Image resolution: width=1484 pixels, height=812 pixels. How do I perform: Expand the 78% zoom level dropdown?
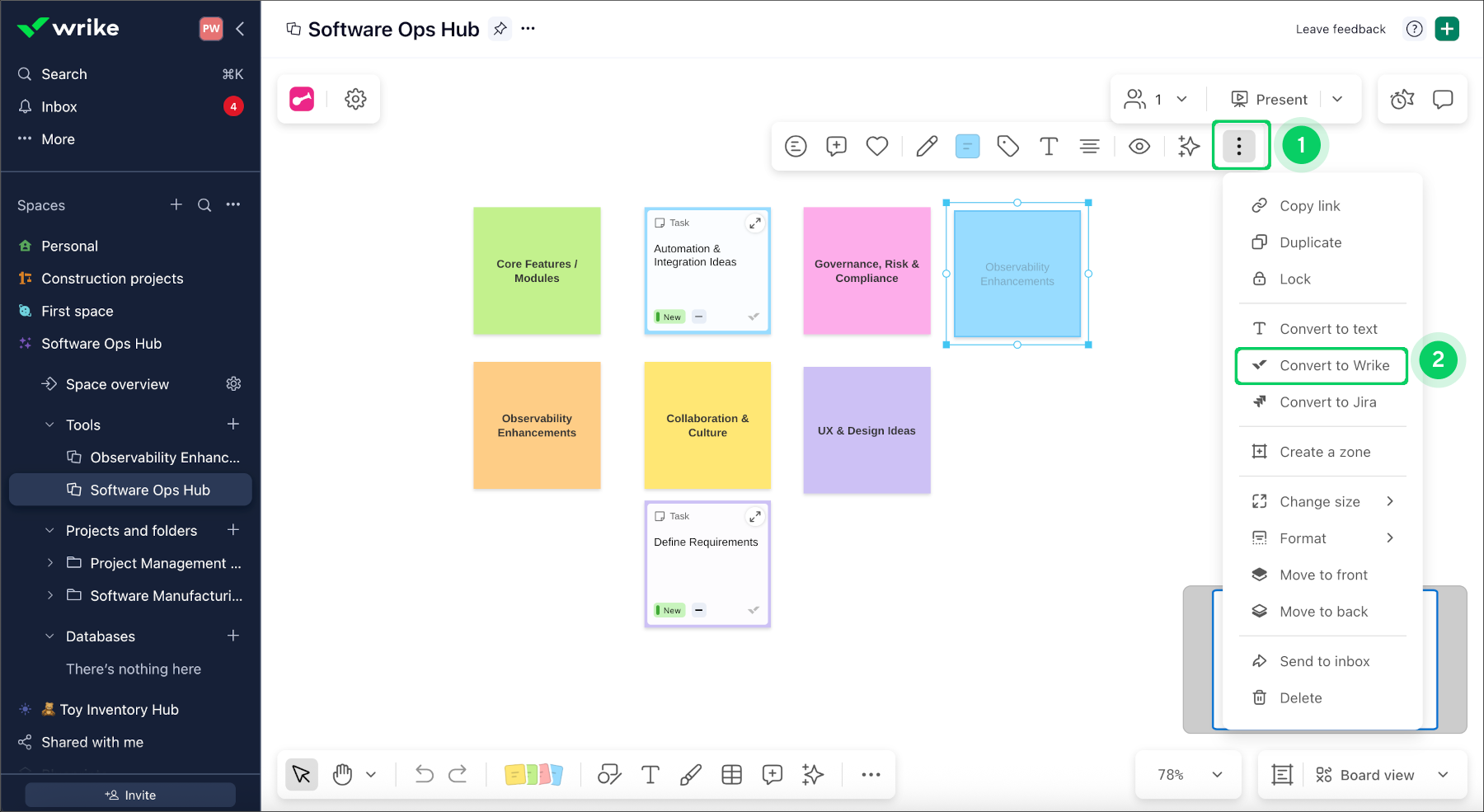[x=1188, y=774]
